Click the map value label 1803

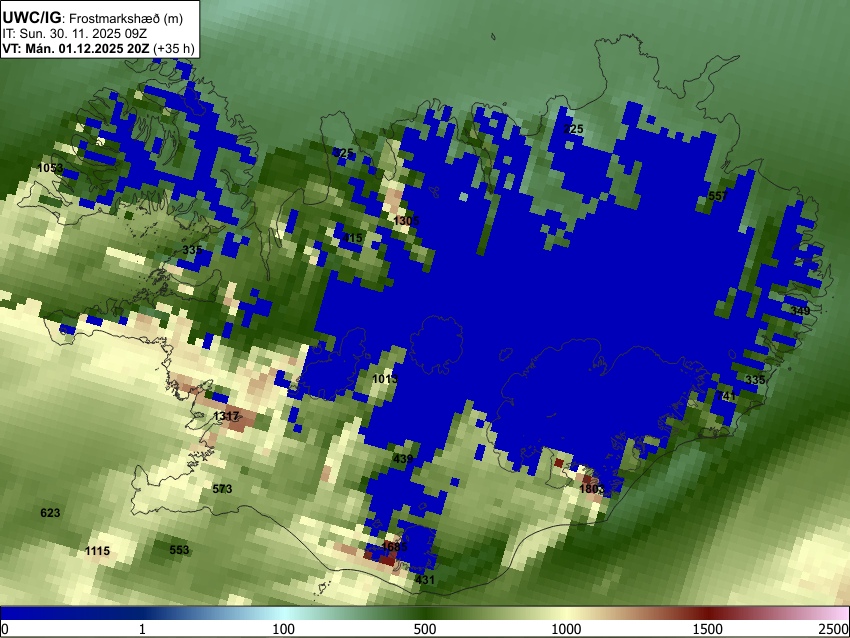click(592, 489)
